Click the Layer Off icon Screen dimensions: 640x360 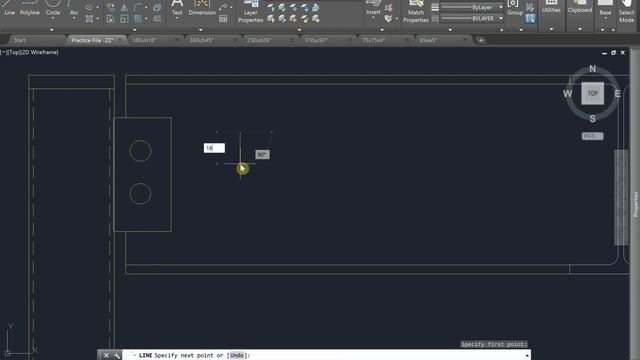coord(271,7)
